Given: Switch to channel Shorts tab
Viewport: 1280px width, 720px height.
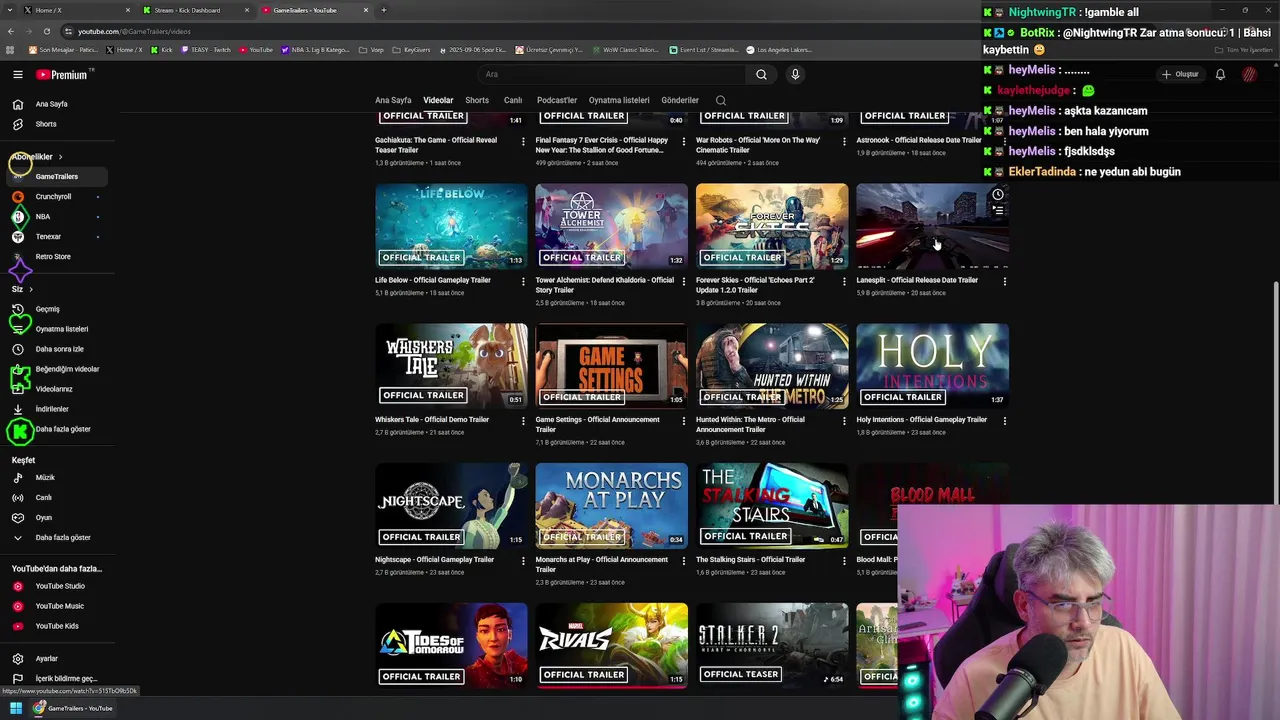Looking at the screenshot, I should (x=477, y=100).
